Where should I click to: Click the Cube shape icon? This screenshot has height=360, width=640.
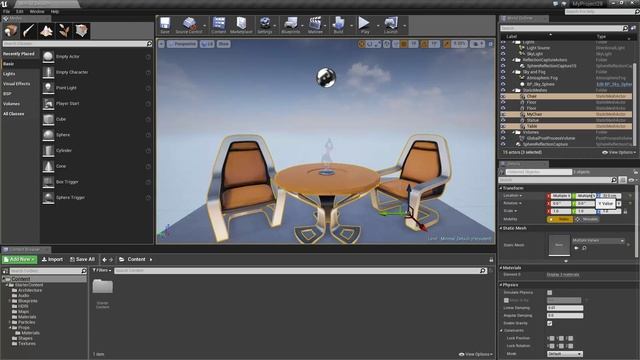48,119
